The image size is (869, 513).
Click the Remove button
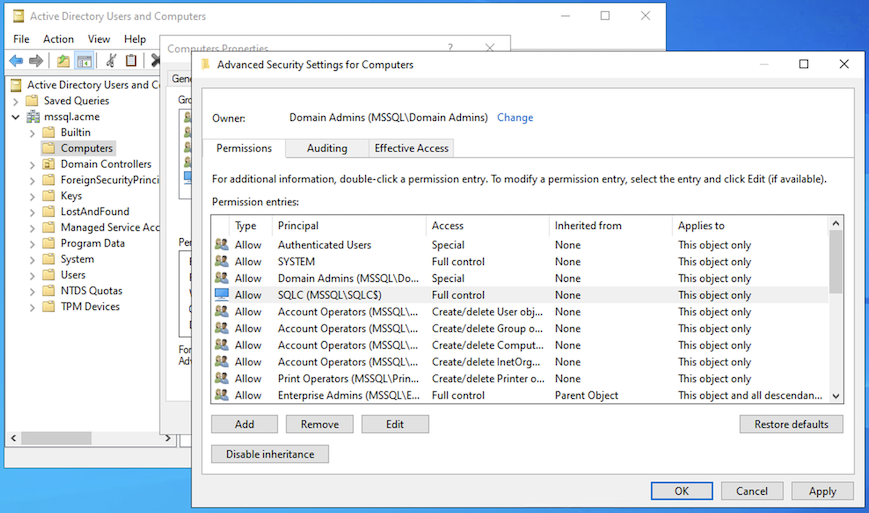[x=320, y=424]
